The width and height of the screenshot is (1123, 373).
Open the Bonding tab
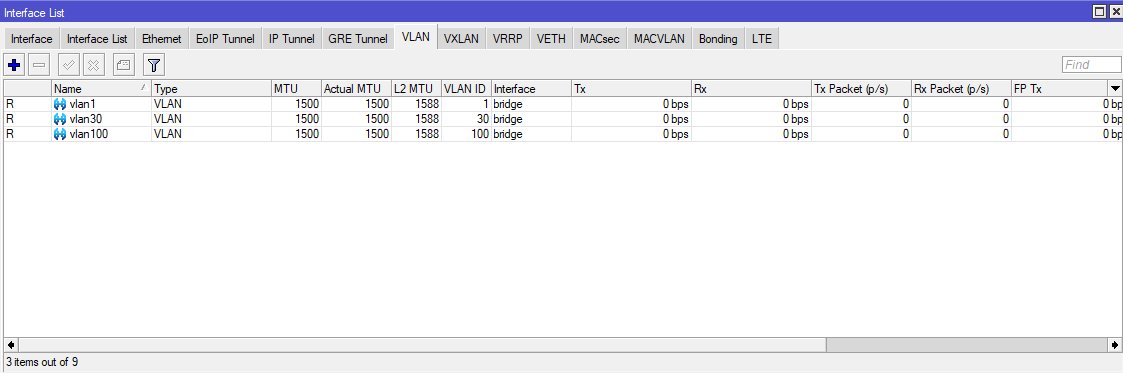718,39
